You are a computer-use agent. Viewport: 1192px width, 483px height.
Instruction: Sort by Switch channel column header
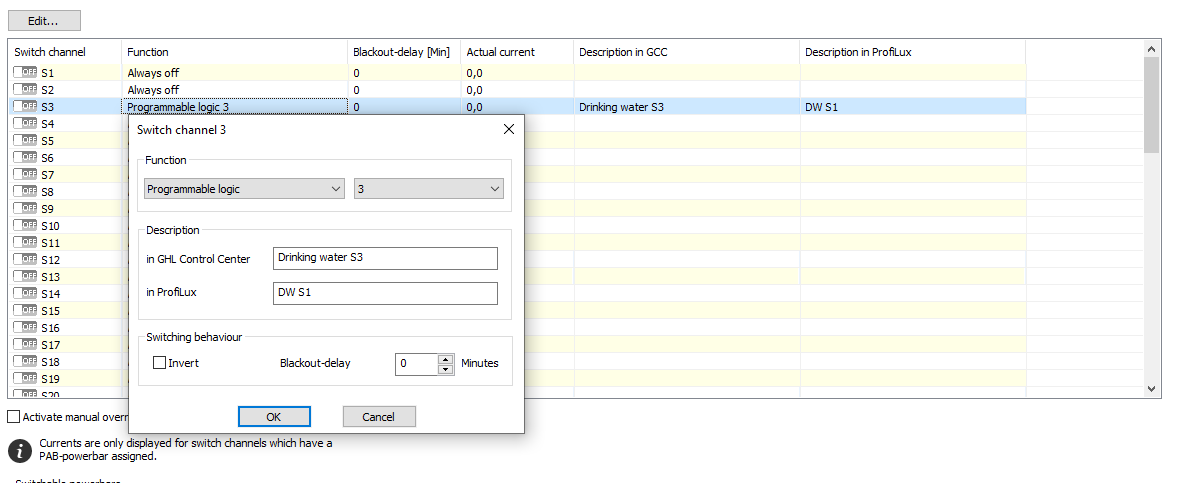[x=65, y=52]
